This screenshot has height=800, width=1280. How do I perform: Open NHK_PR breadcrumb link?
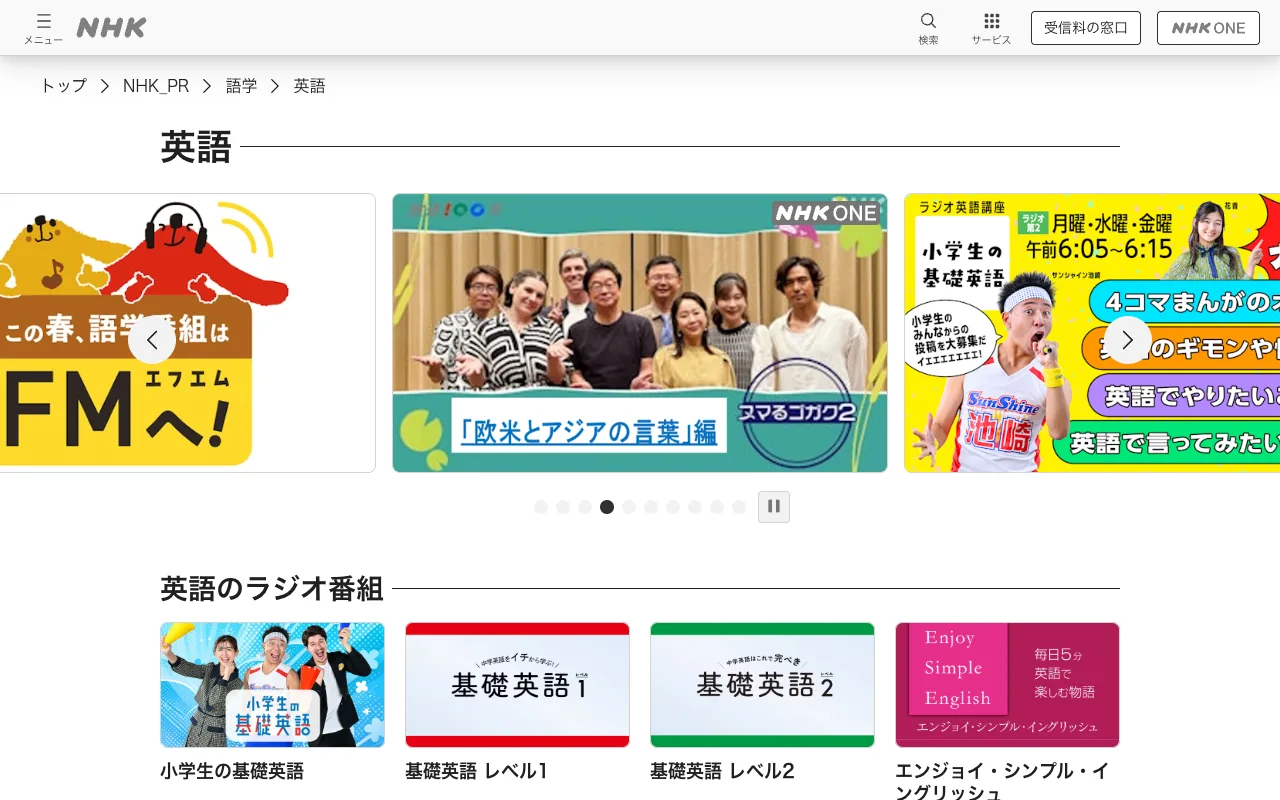pos(156,86)
